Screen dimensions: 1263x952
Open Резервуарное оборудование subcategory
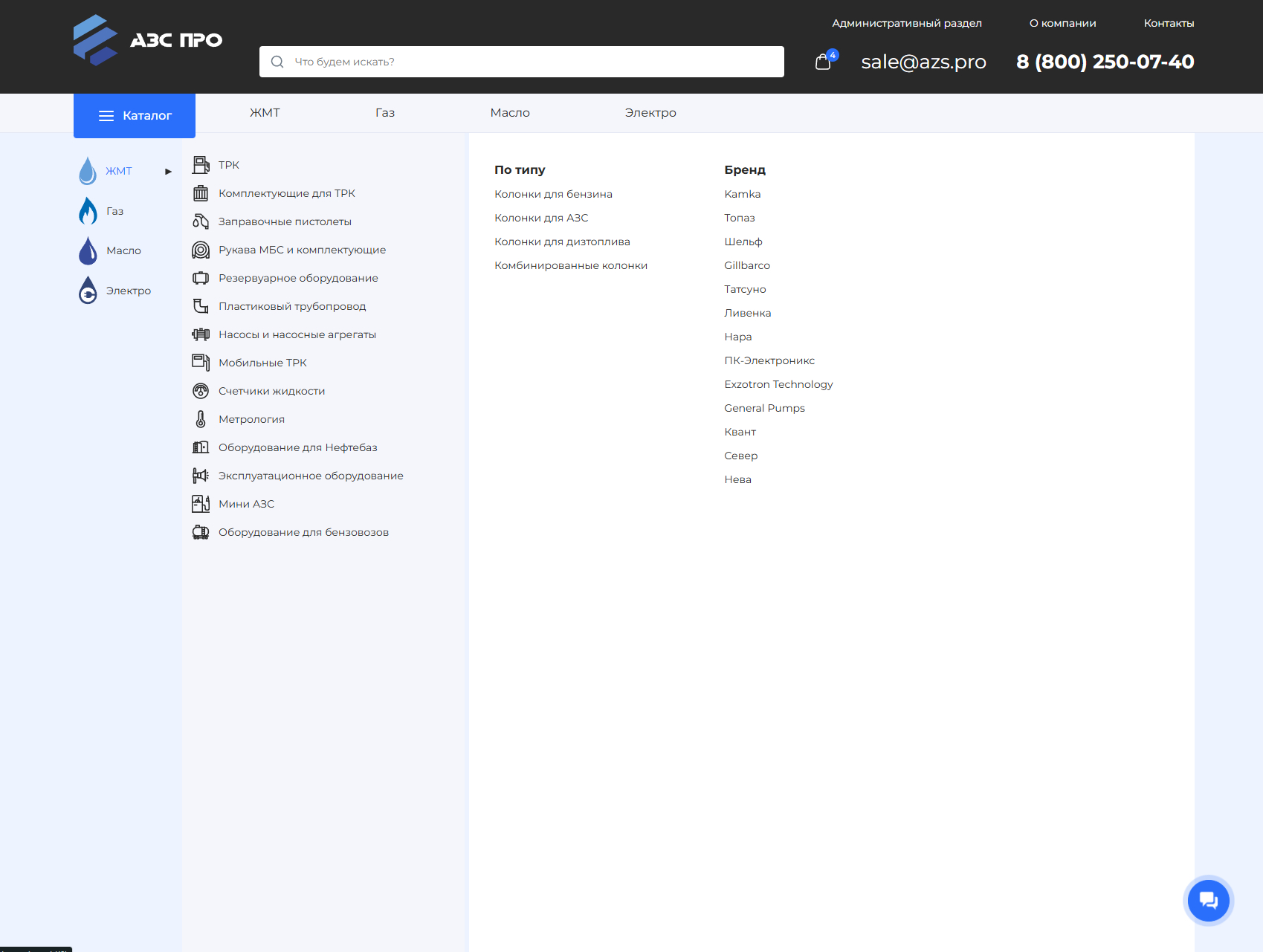click(298, 278)
